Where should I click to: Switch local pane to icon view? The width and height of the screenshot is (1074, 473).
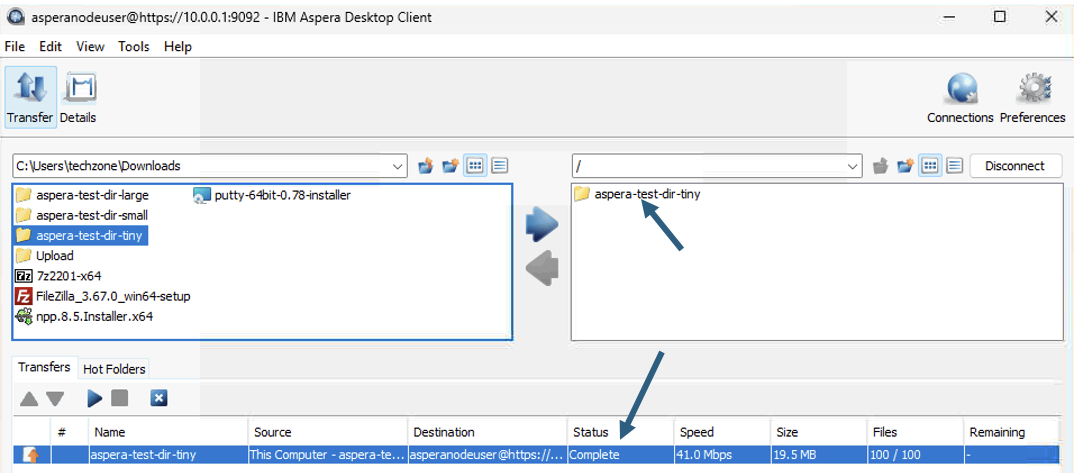(474, 166)
